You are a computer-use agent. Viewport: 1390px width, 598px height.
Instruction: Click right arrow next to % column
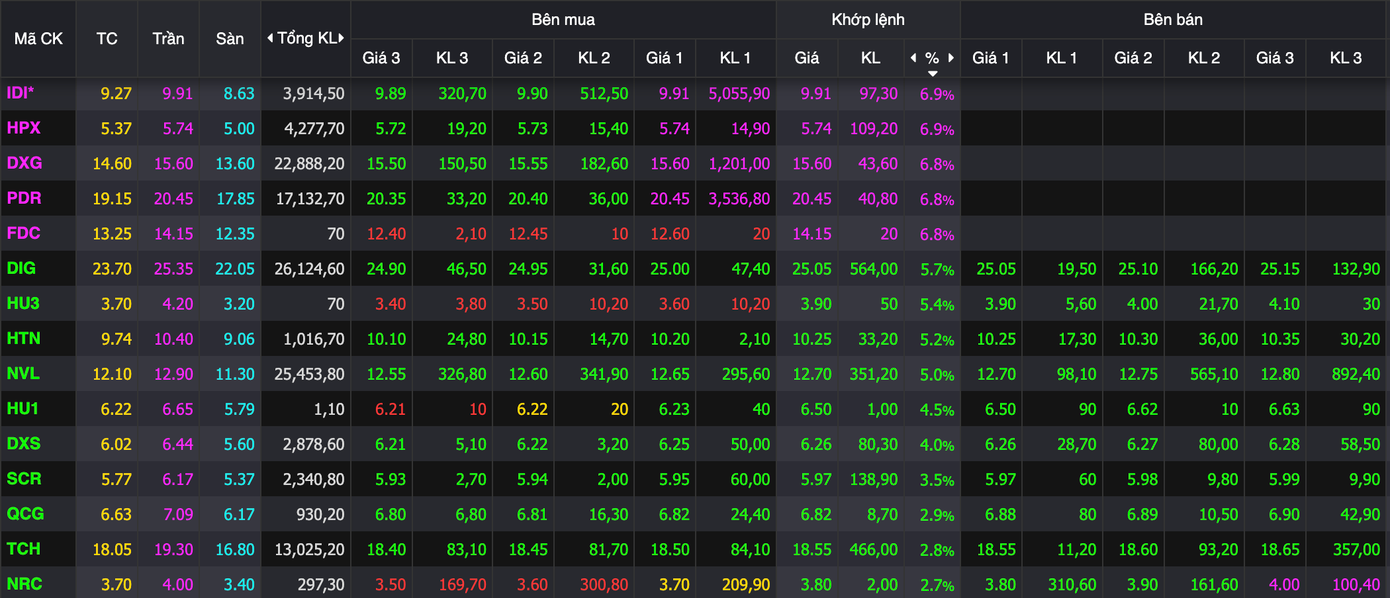(951, 58)
